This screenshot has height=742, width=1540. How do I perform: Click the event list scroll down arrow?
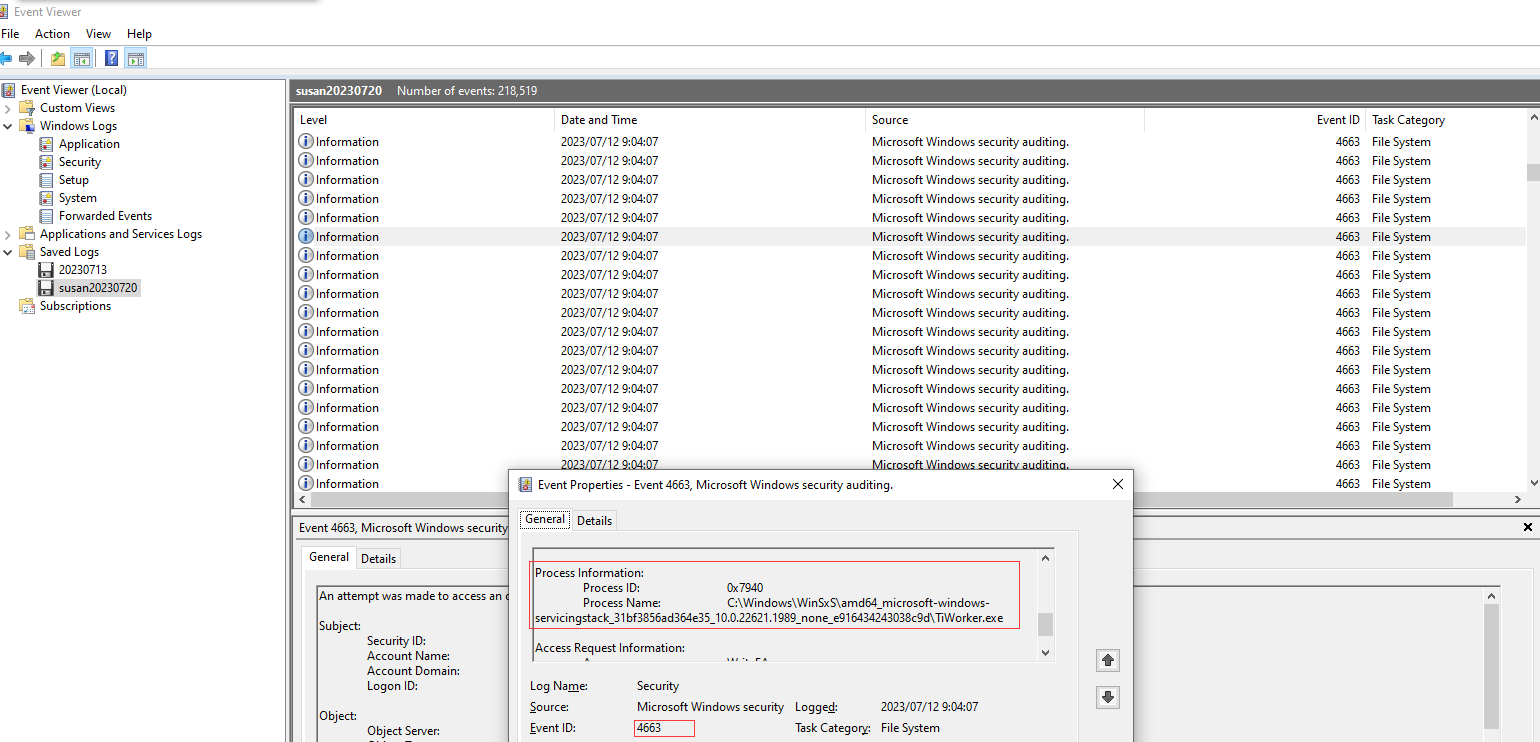(1533, 483)
